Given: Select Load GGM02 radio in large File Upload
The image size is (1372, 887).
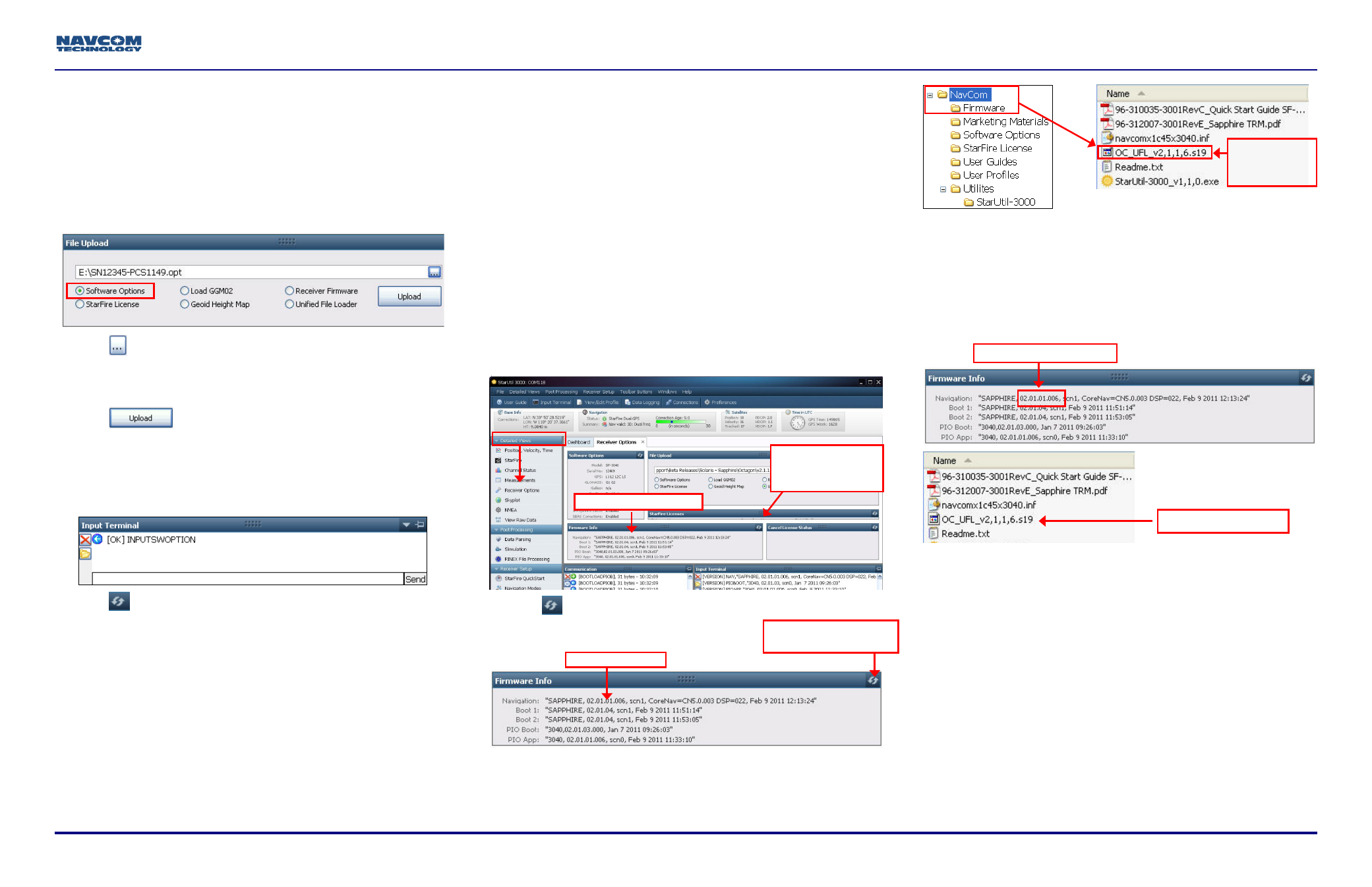Looking at the screenshot, I should click(207, 291).
